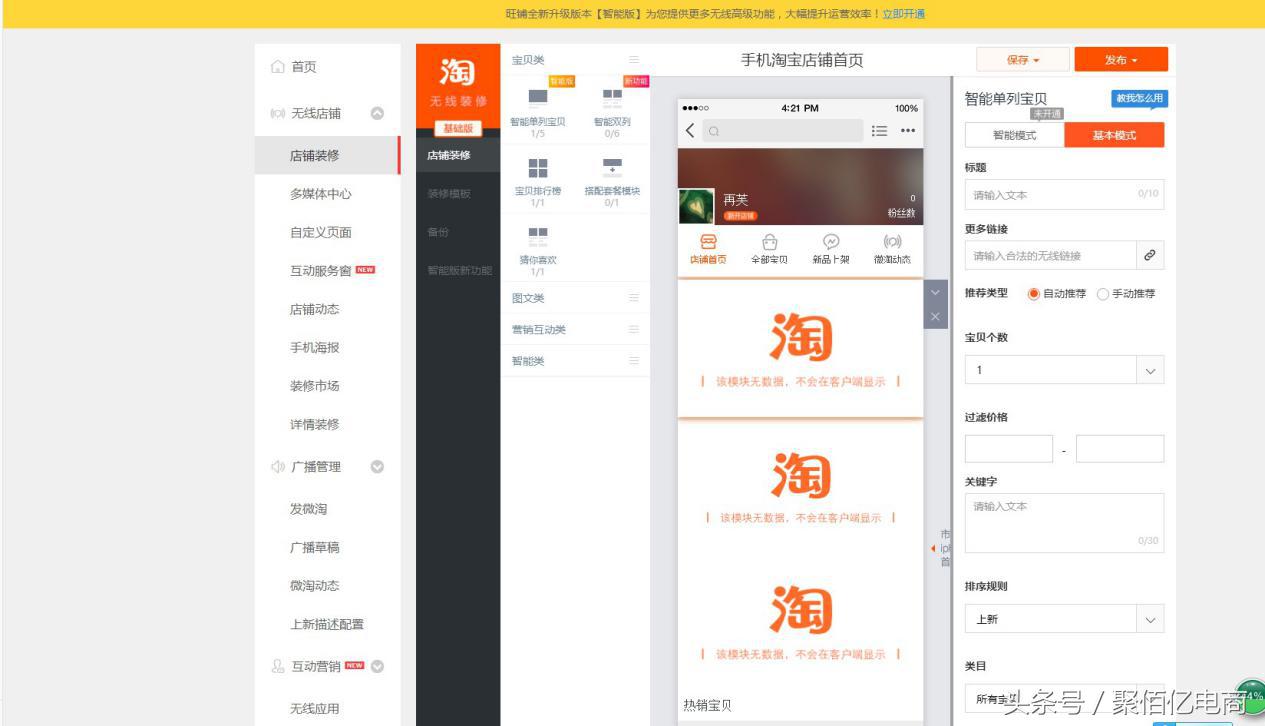
Task: Open the 立即开通 upgrade link
Action: tap(903, 13)
